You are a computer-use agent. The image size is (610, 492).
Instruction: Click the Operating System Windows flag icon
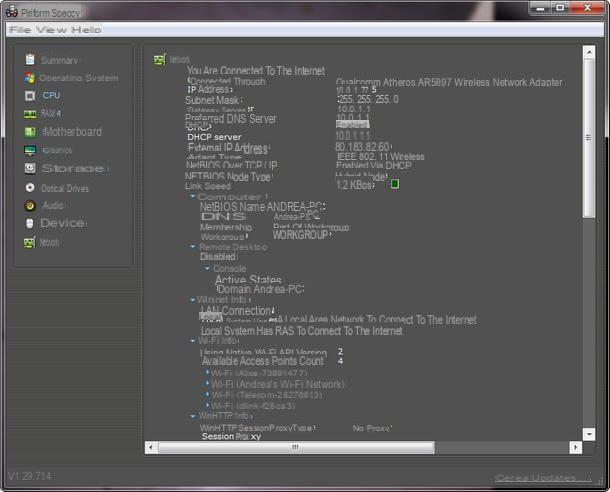point(30,78)
